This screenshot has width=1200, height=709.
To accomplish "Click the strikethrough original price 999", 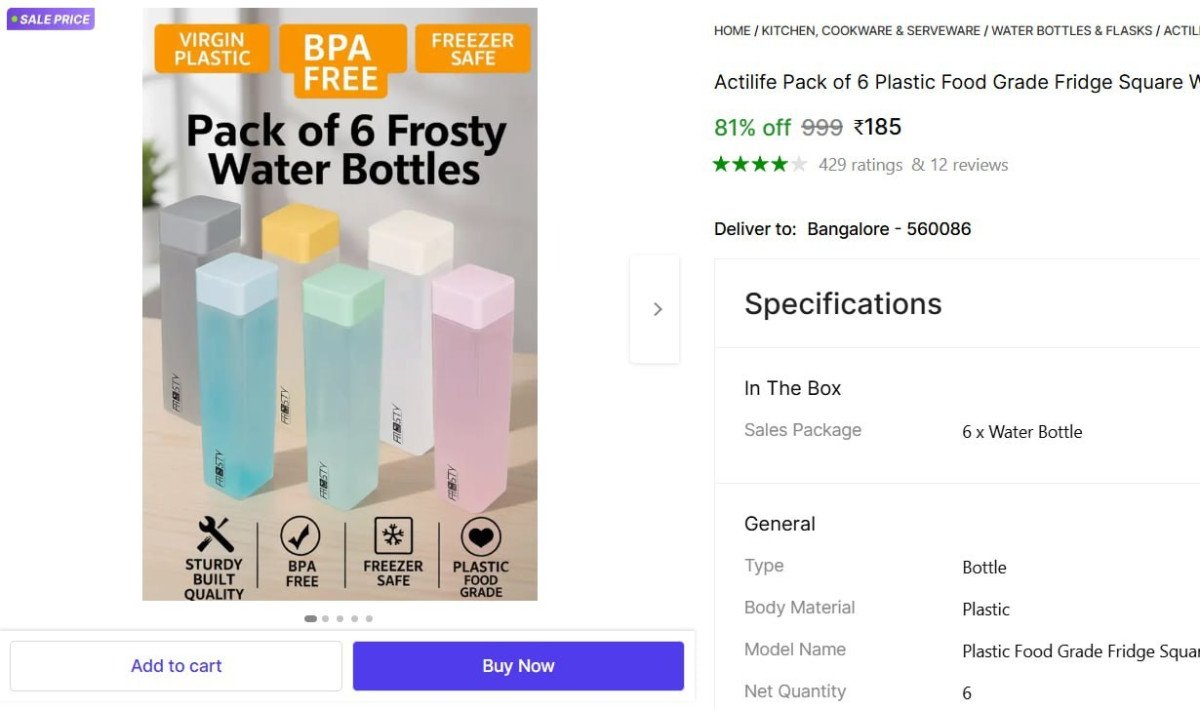I will coord(819,127).
